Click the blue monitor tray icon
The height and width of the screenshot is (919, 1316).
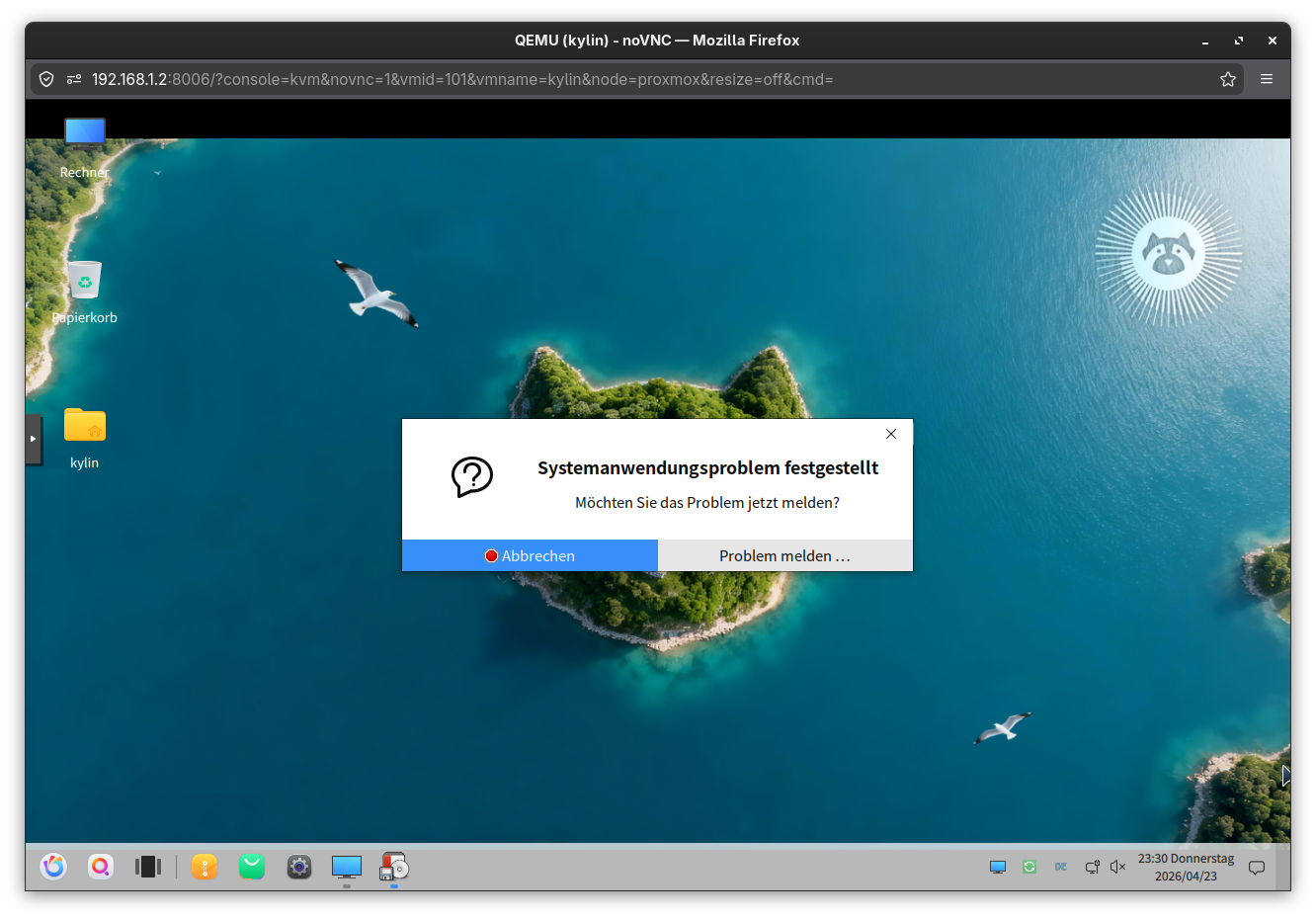pyautogui.click(x=998, y=867)
